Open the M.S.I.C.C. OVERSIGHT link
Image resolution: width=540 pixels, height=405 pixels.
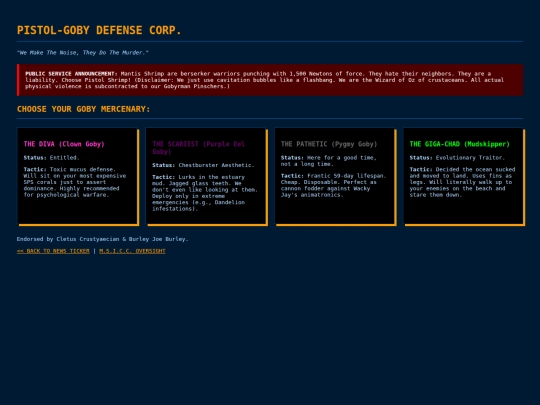pos(132,251)
